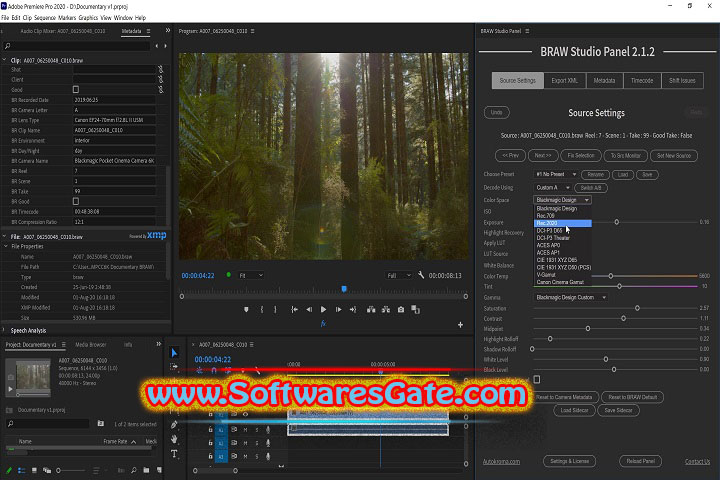720x480 pixels.
Task: Open the Gamma Blackmagic Design Custom dropdown
Action: pos(571,298)
